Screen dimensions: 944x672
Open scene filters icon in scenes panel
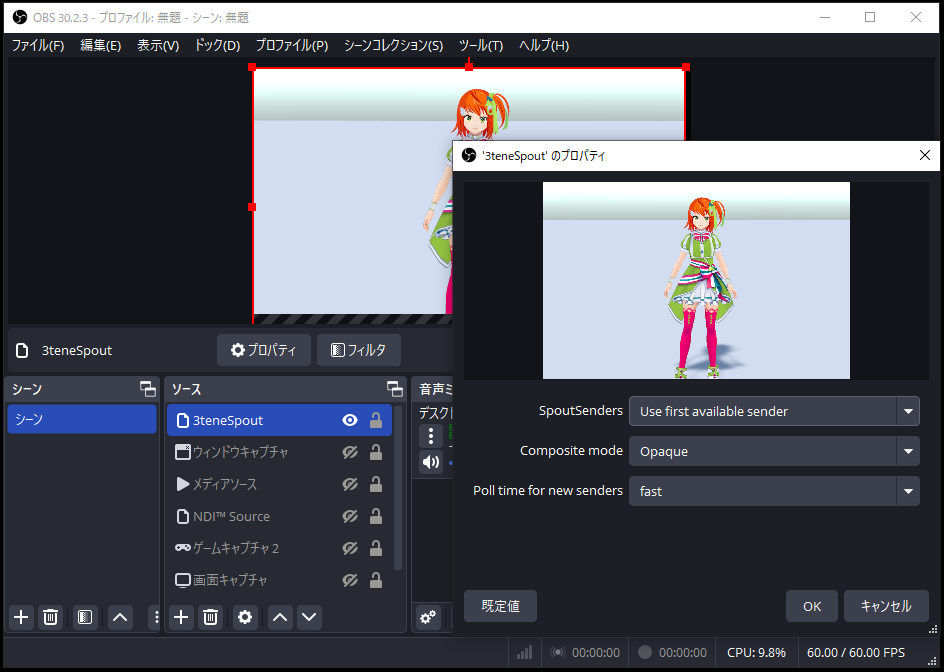85,617
